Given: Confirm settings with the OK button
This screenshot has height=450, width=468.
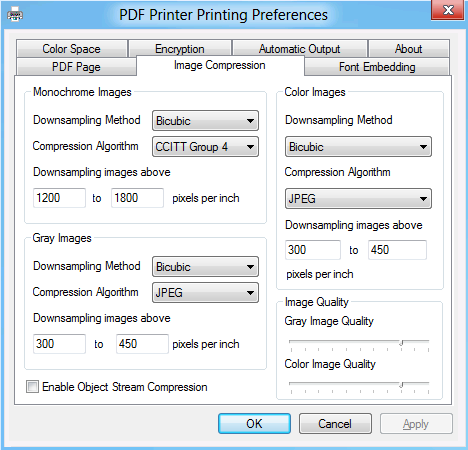Looking at the screenshot, I should coord(254,424).
